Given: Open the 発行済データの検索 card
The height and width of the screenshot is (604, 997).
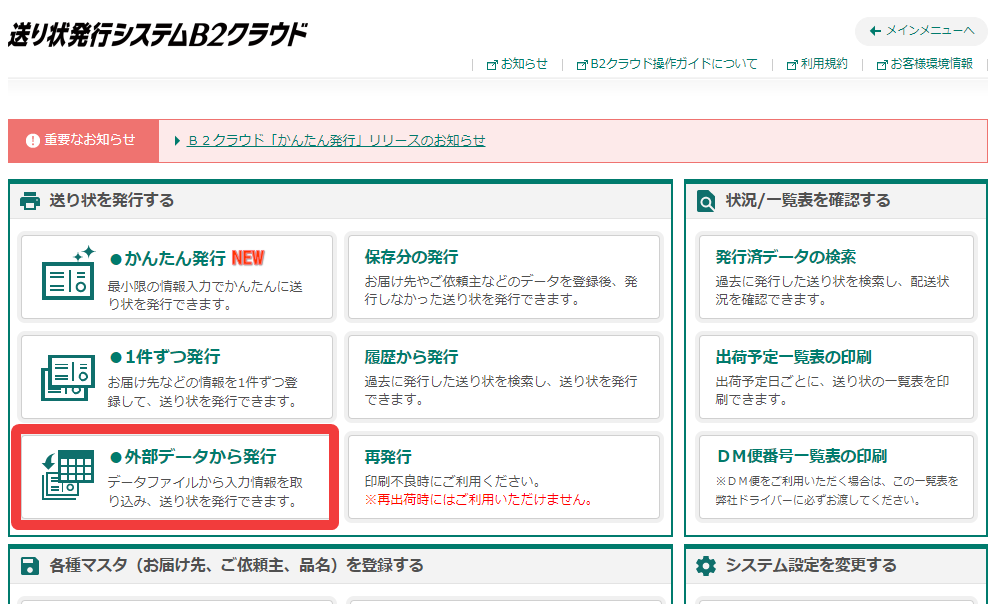Looking at the screenshot, I should coord(836,277).
